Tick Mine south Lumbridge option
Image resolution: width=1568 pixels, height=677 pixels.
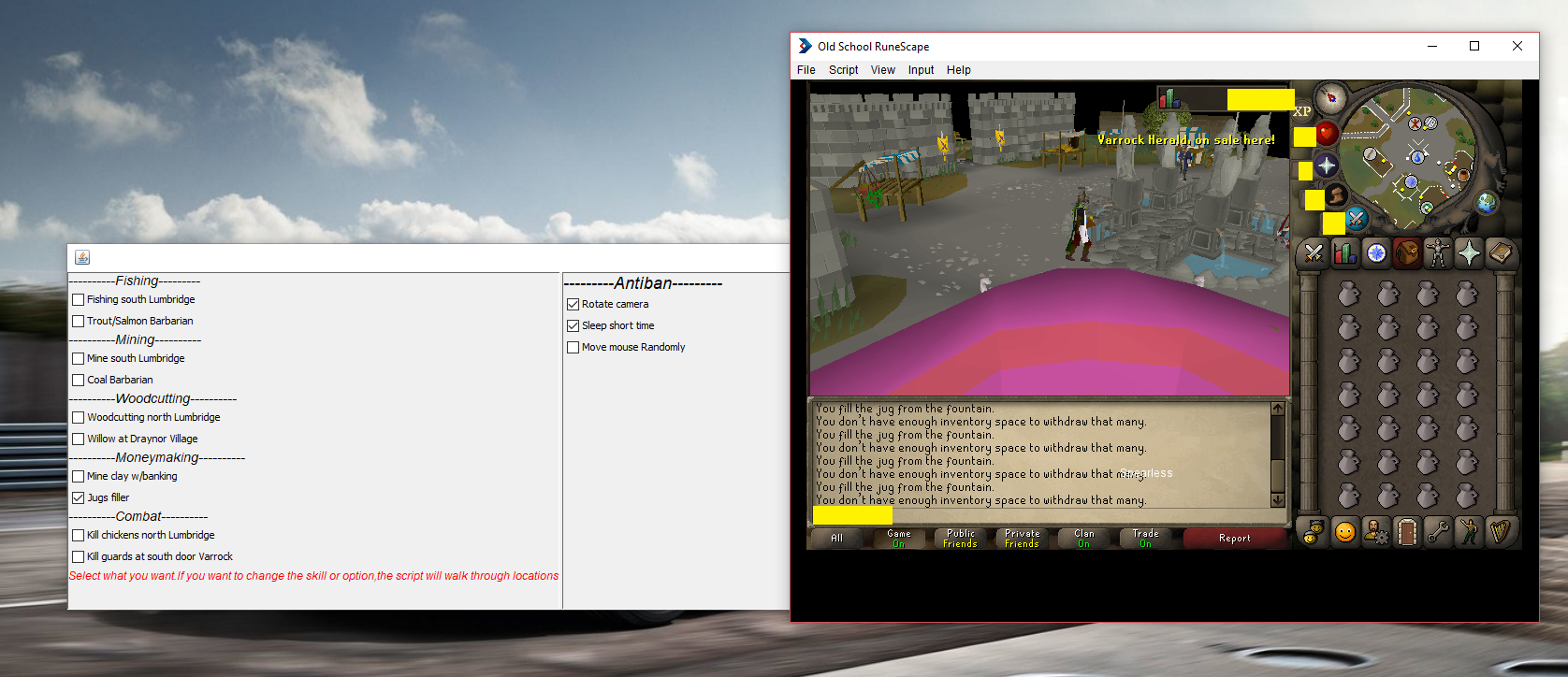point(79,359)
